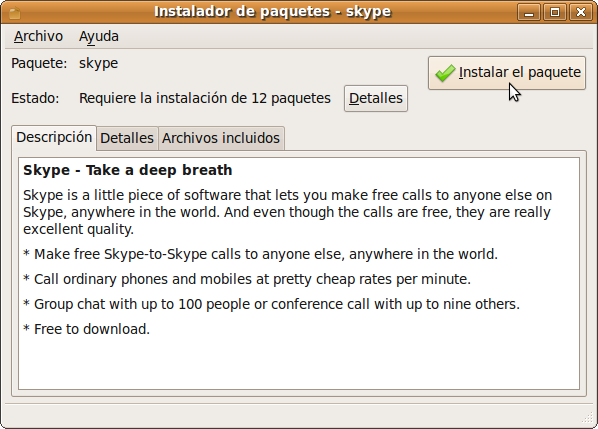Click the green checkmark install icon

(x=445, y=73)
